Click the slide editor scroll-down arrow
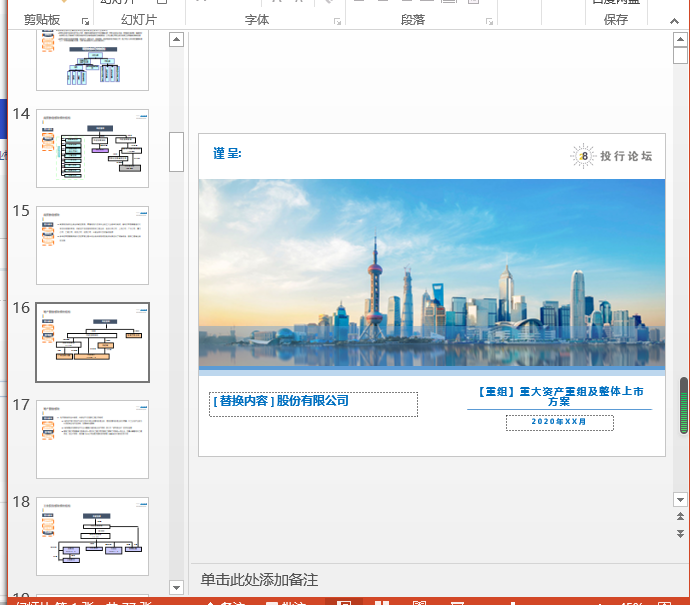690x605 pixels. [680, 499]
